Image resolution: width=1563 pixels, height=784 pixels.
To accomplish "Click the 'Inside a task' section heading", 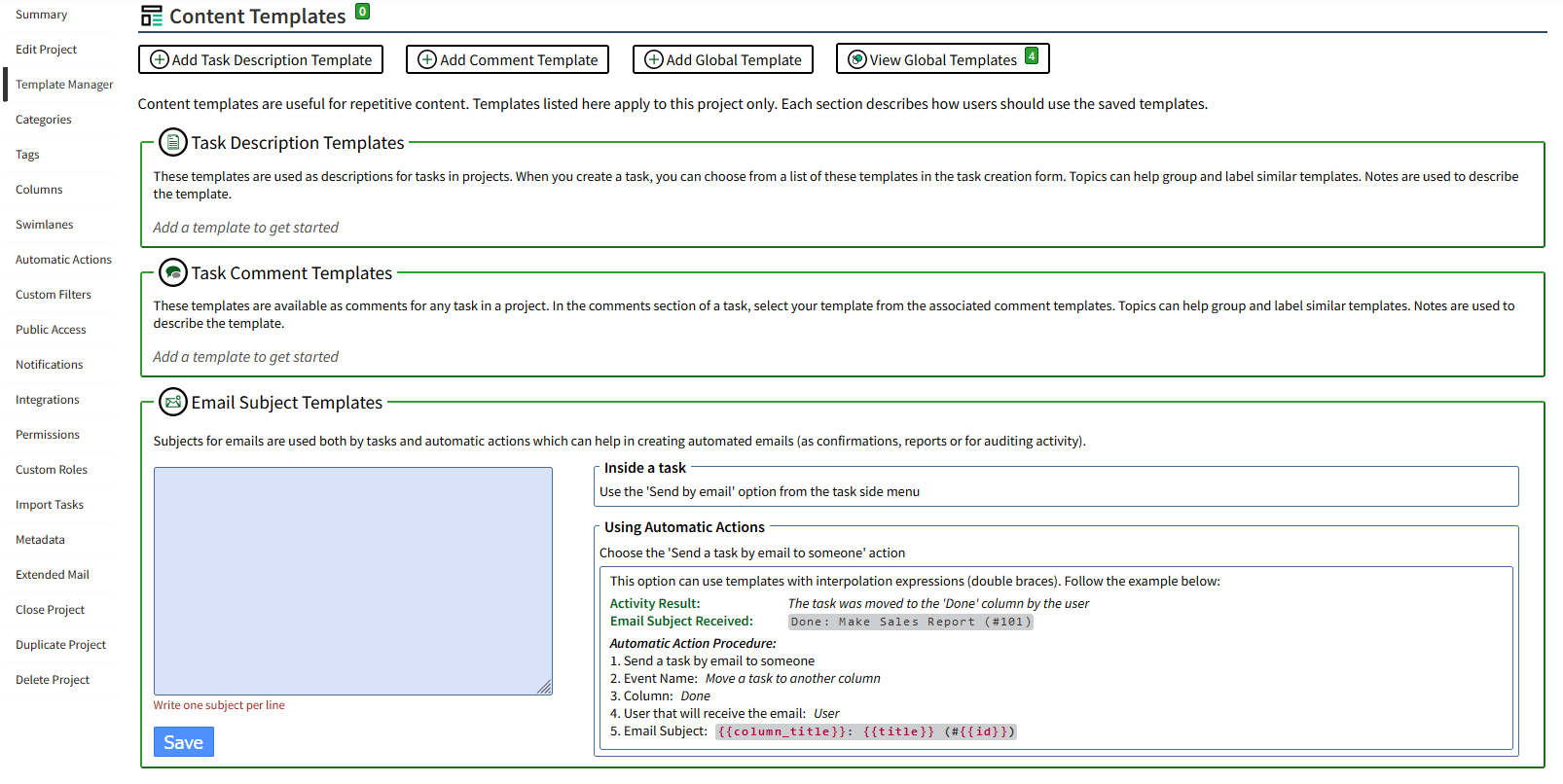I will tap(645, 468).
